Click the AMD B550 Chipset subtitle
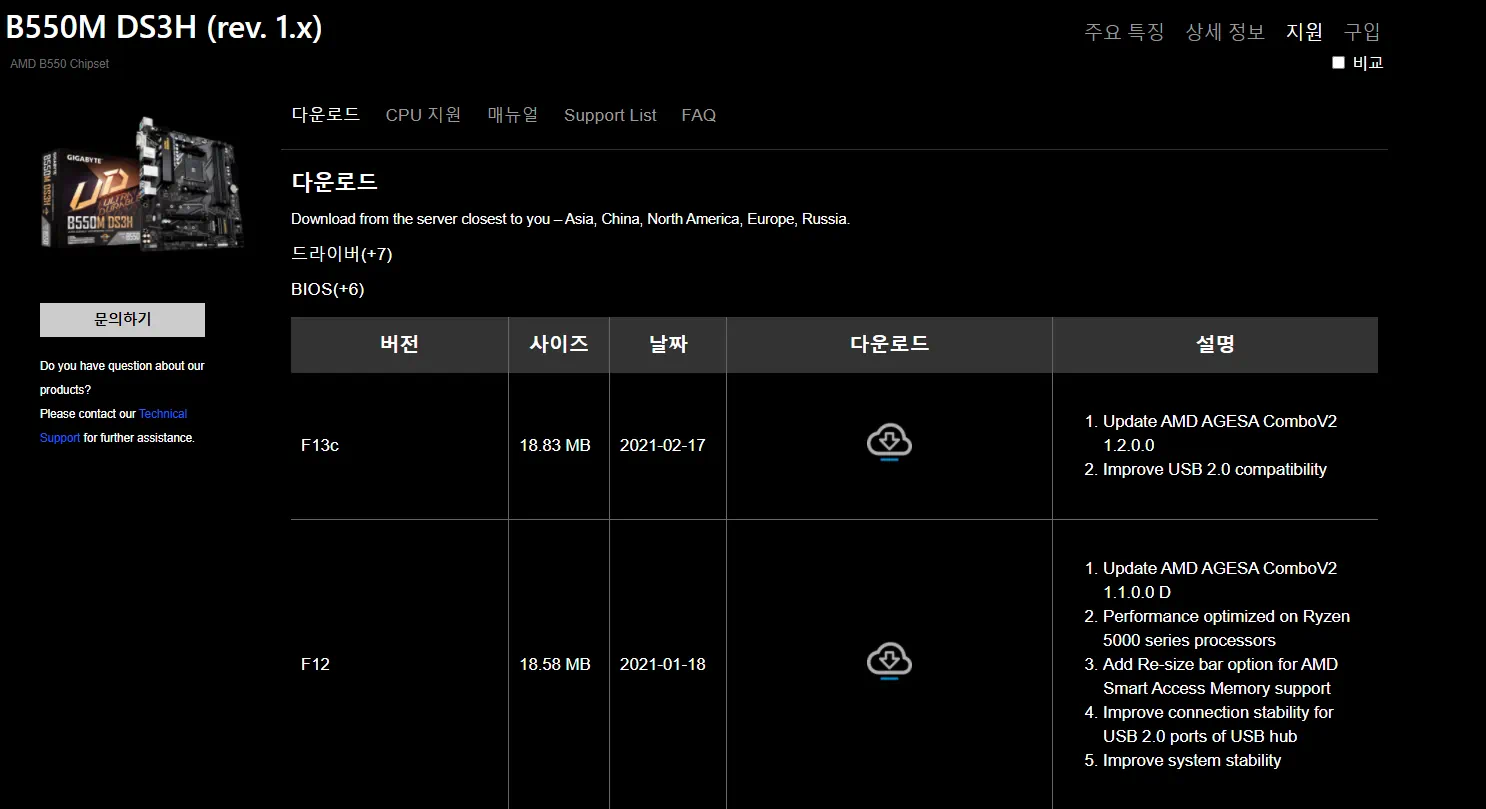This screenshot has width=1486, height=809. click(x=59, y=64)
